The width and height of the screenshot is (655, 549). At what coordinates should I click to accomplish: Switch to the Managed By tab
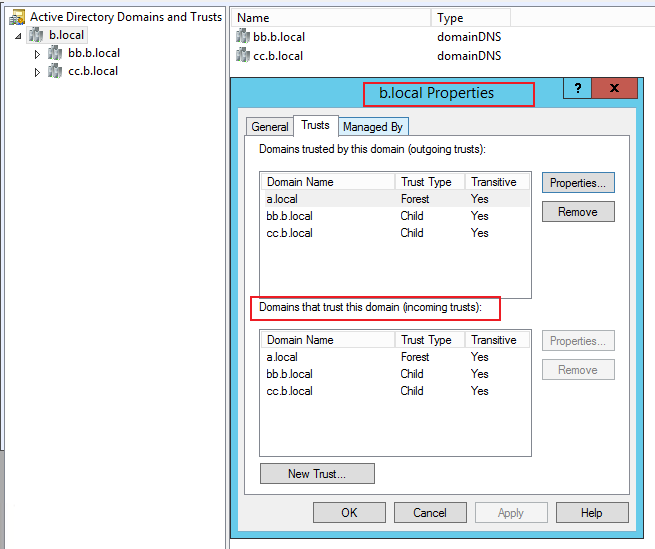pyautogui.click(x=373, y=127)
